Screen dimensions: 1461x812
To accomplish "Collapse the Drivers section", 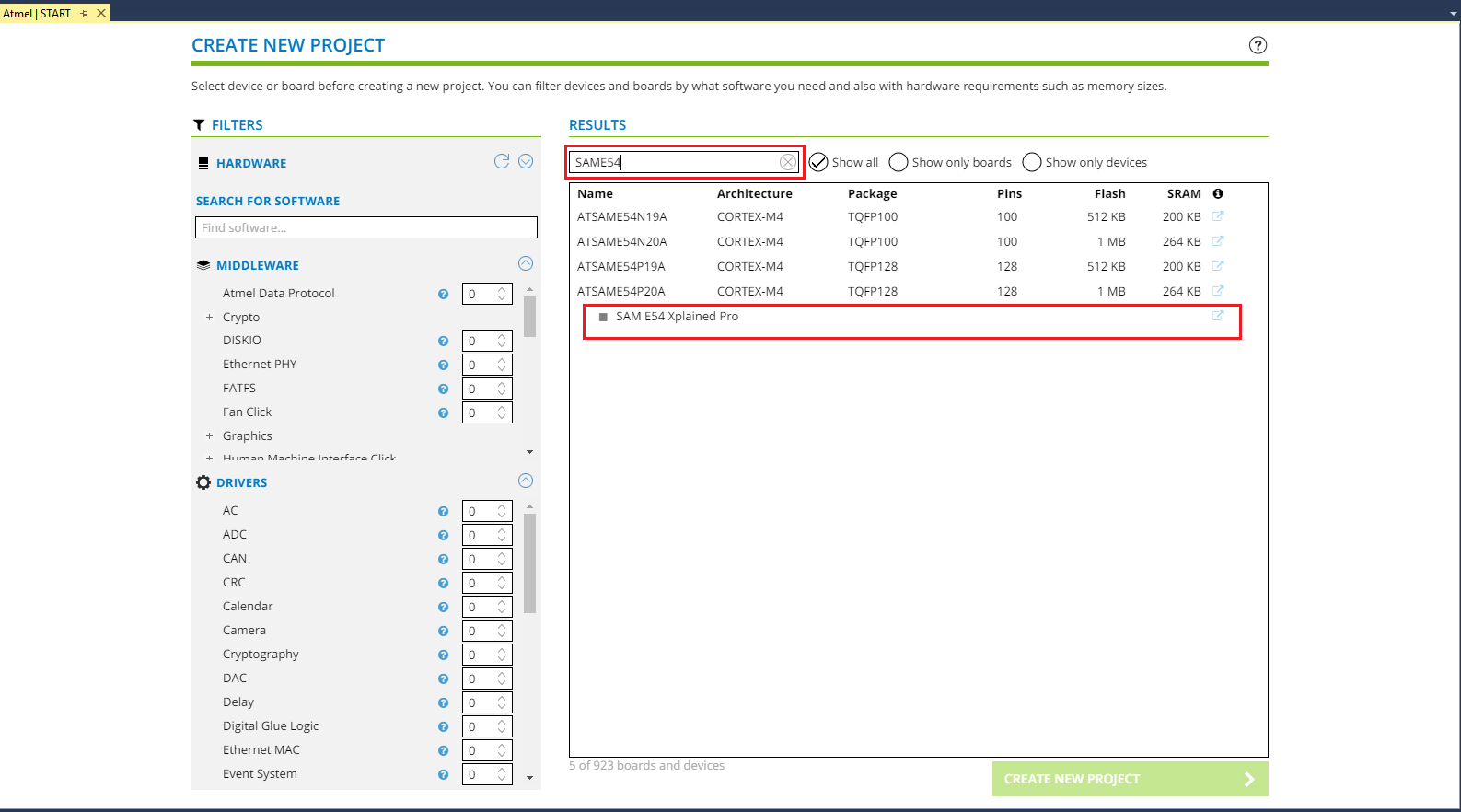I will (526, 481).
